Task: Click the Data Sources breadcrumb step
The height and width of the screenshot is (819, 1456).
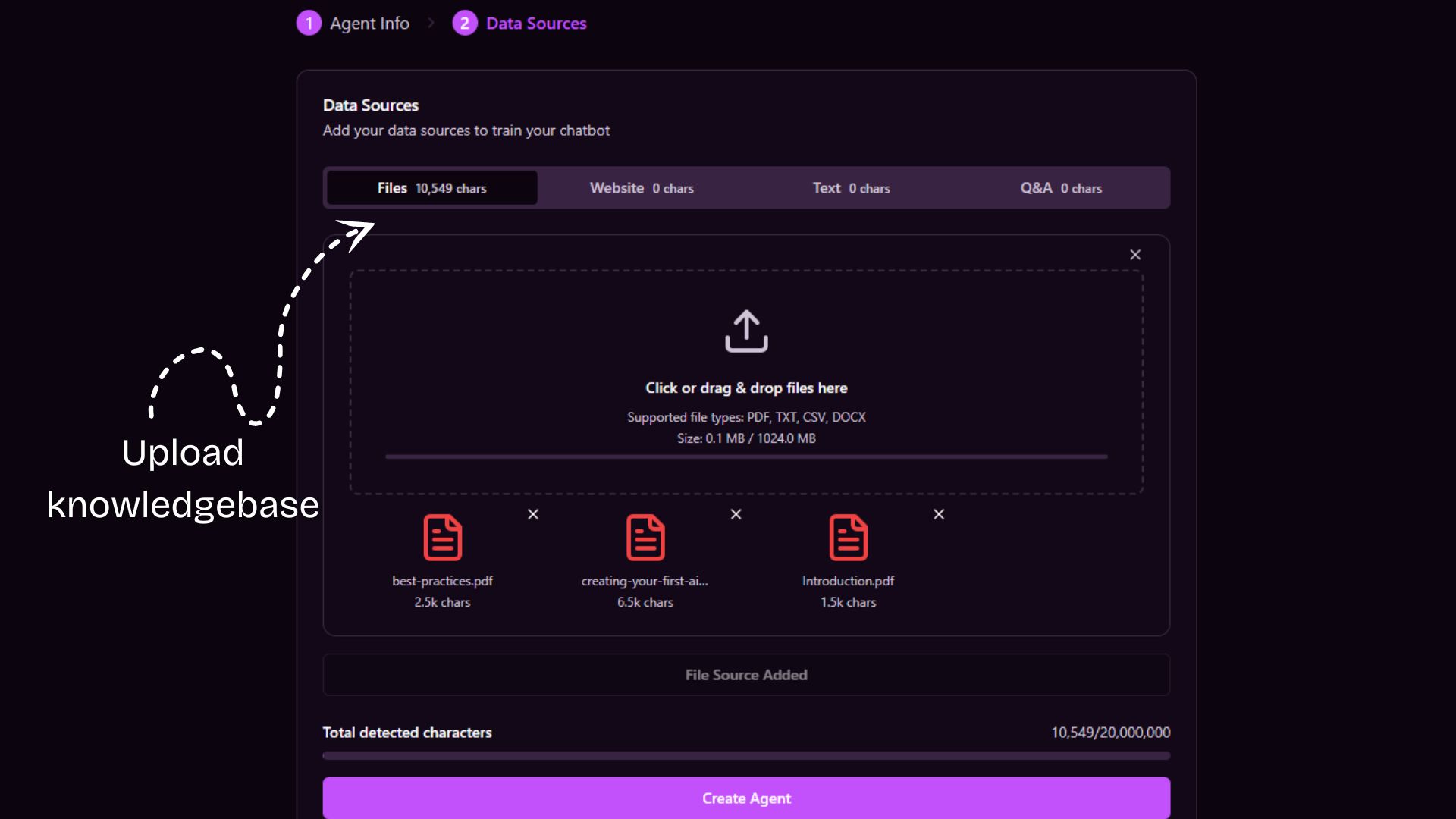Action: (x=536, y=24)
